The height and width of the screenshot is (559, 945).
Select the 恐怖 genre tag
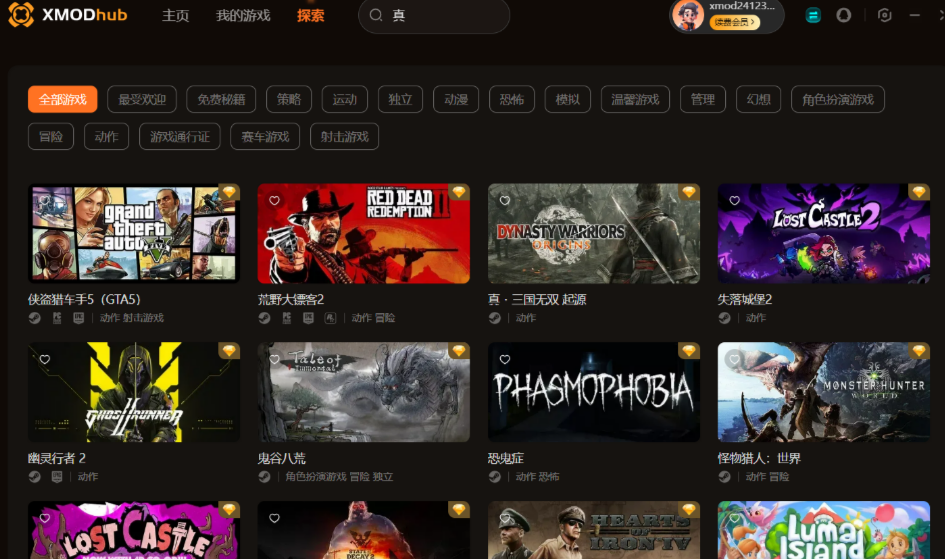click(512, 99)
